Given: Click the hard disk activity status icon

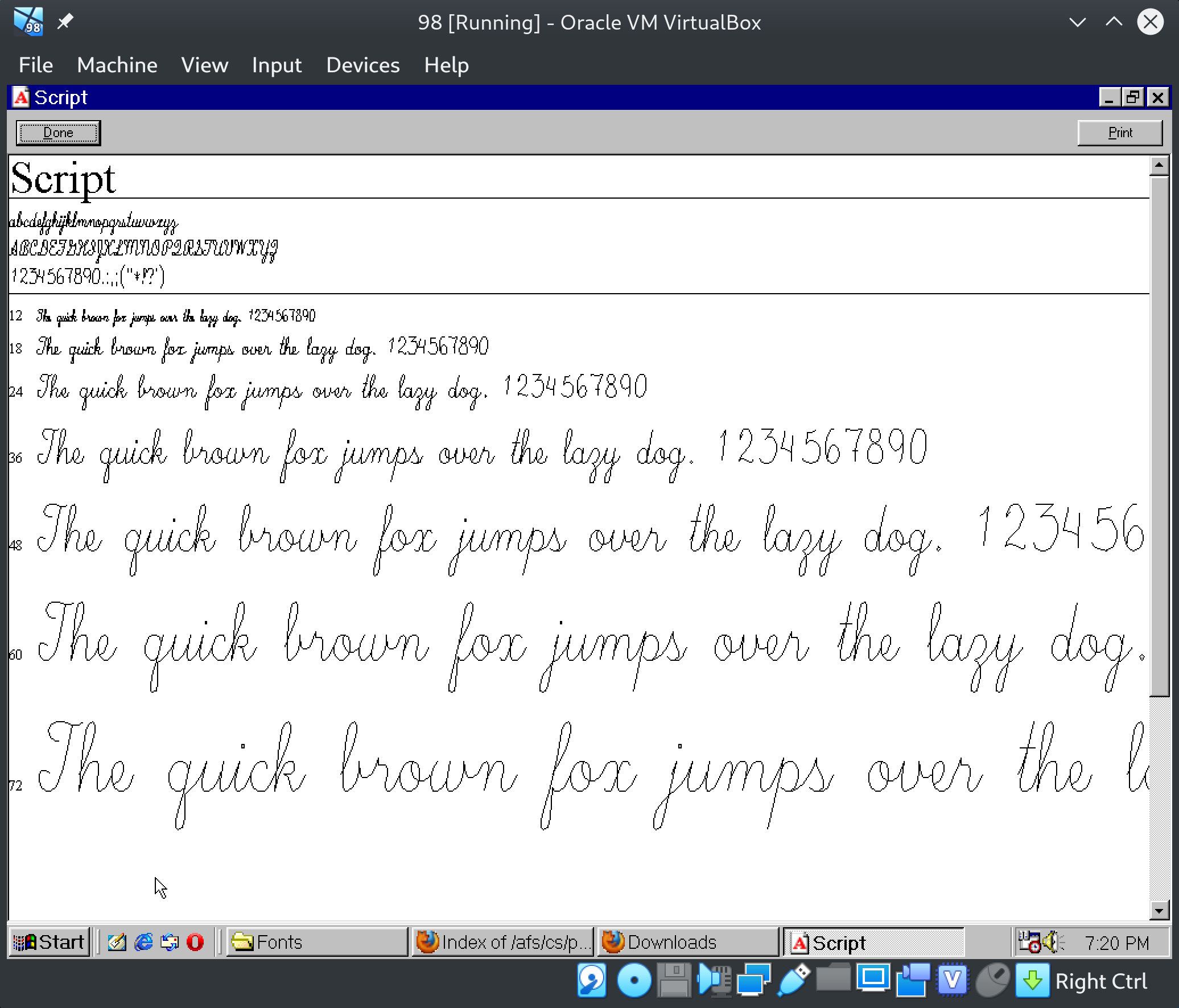Looking at the screenshot, I should (592, 981).
